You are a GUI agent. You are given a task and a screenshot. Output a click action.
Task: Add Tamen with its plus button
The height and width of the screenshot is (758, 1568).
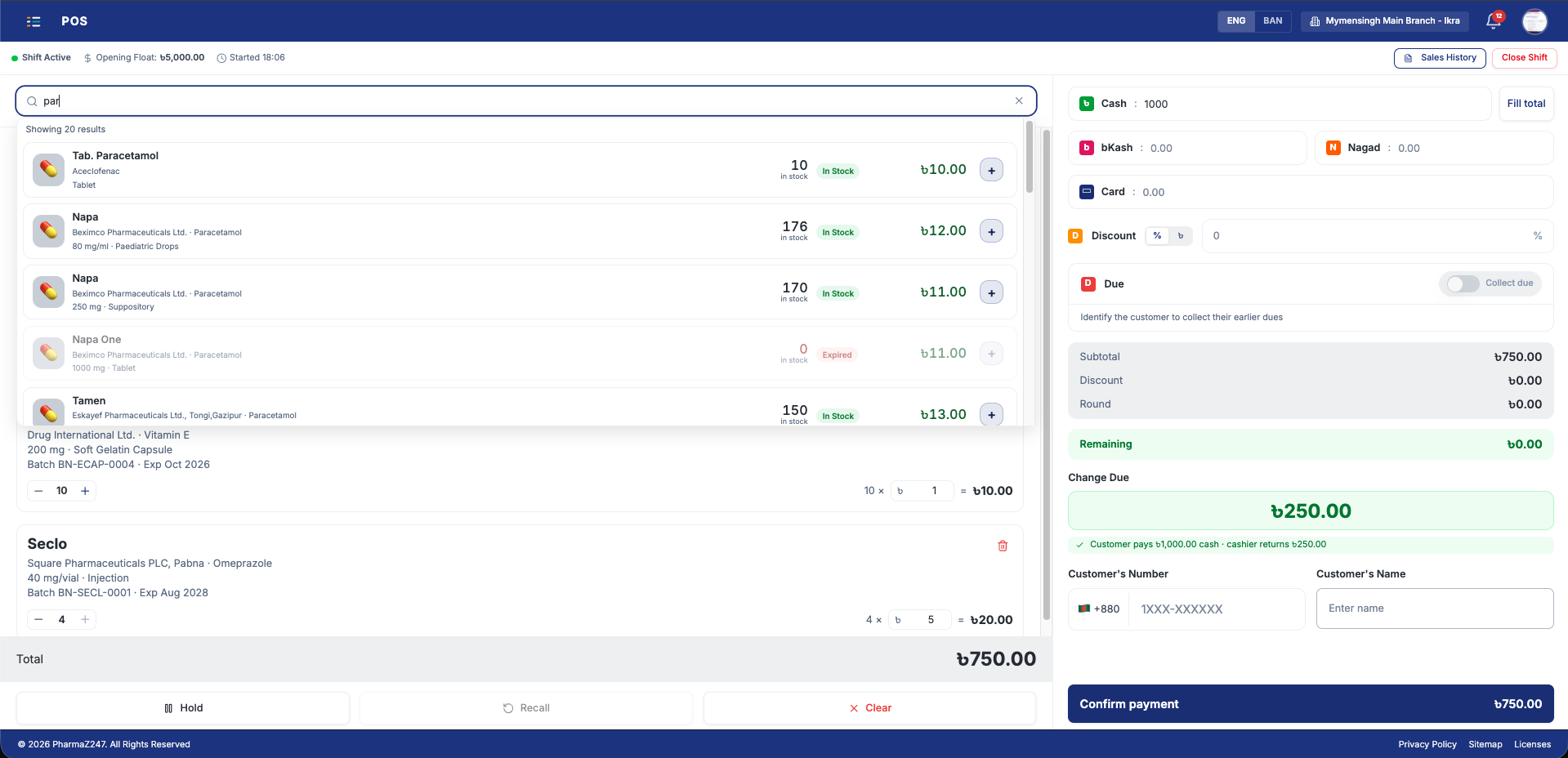[x=991, y=415]
